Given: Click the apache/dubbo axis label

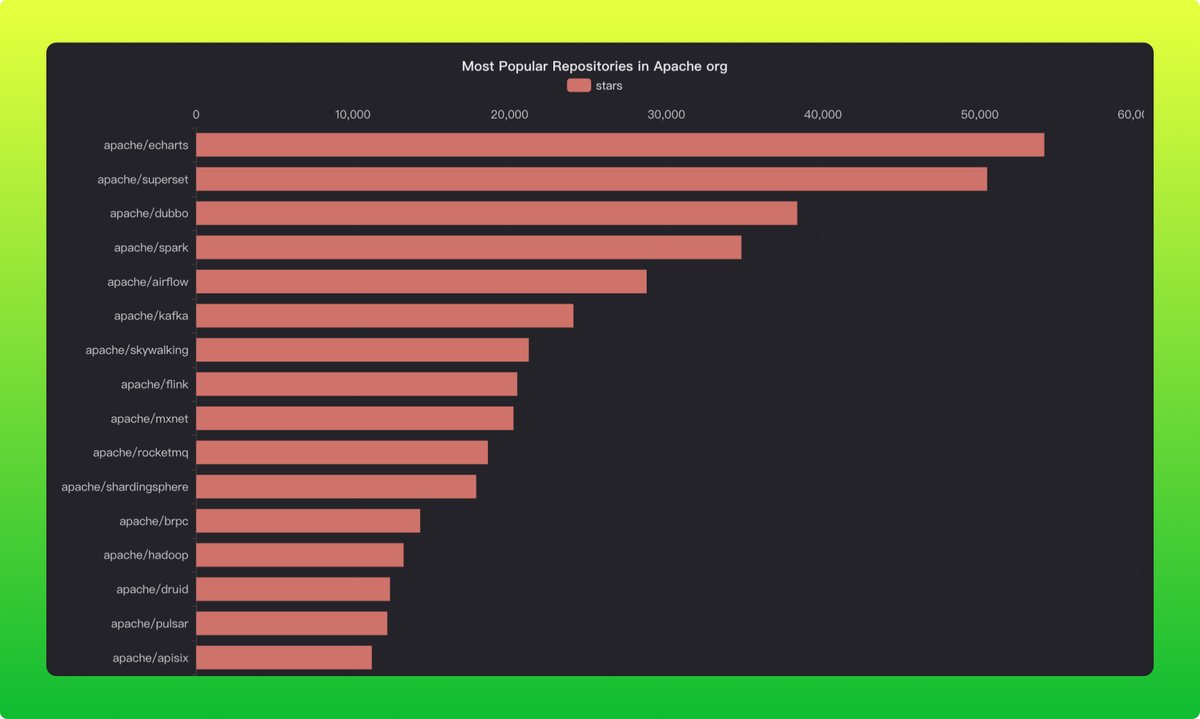Looking at the screenshot, I should [x=149, y=213].
